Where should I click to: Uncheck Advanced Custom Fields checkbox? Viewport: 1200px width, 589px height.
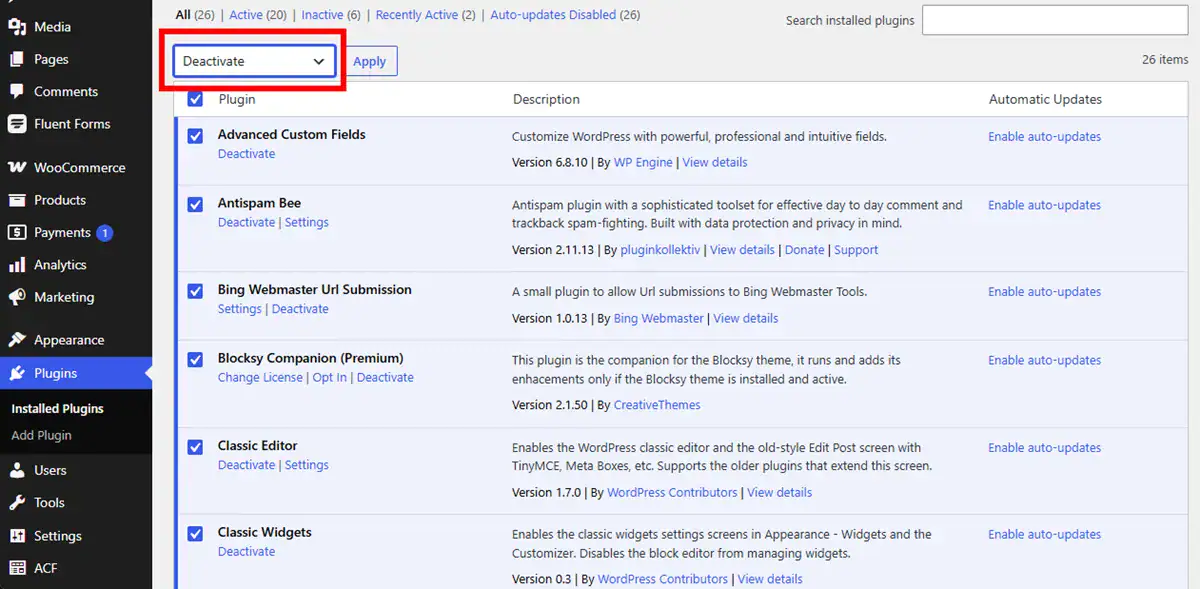[x=195, y=136]
